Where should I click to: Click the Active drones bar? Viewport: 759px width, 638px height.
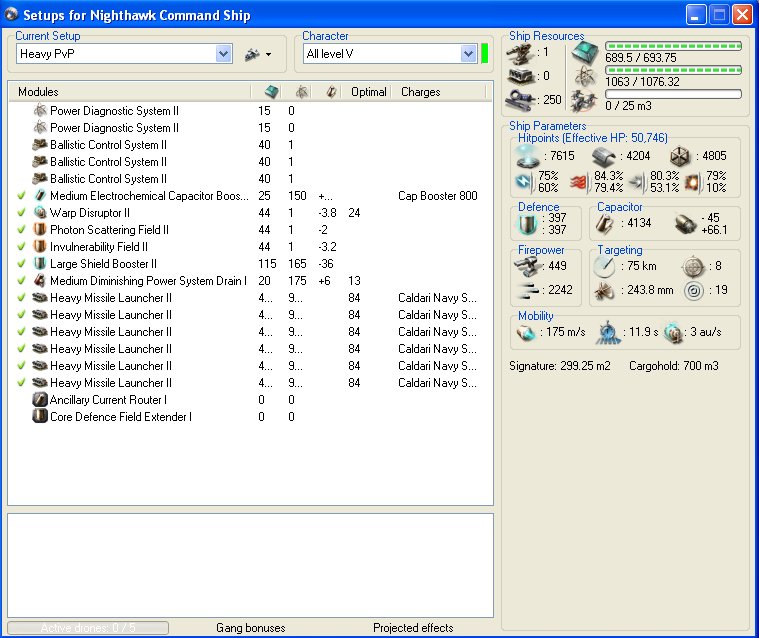click(x=88, y=628)
